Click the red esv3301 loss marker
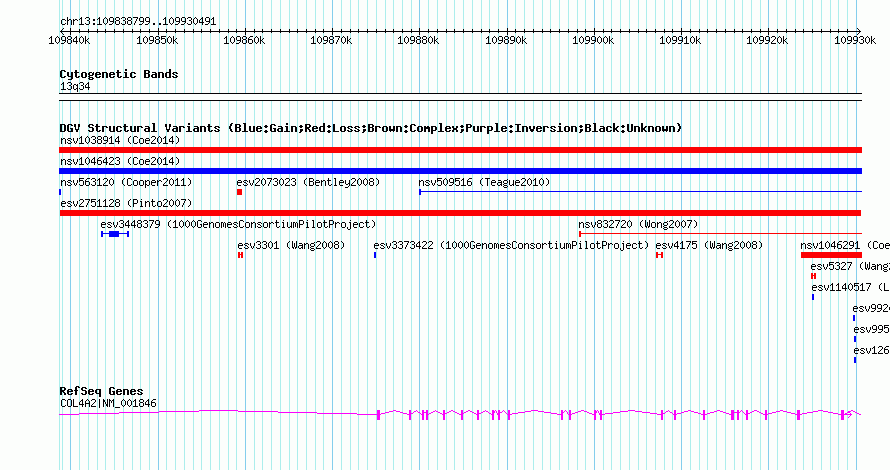The height and width of the screenshot is (470, 890). point(241,255)
